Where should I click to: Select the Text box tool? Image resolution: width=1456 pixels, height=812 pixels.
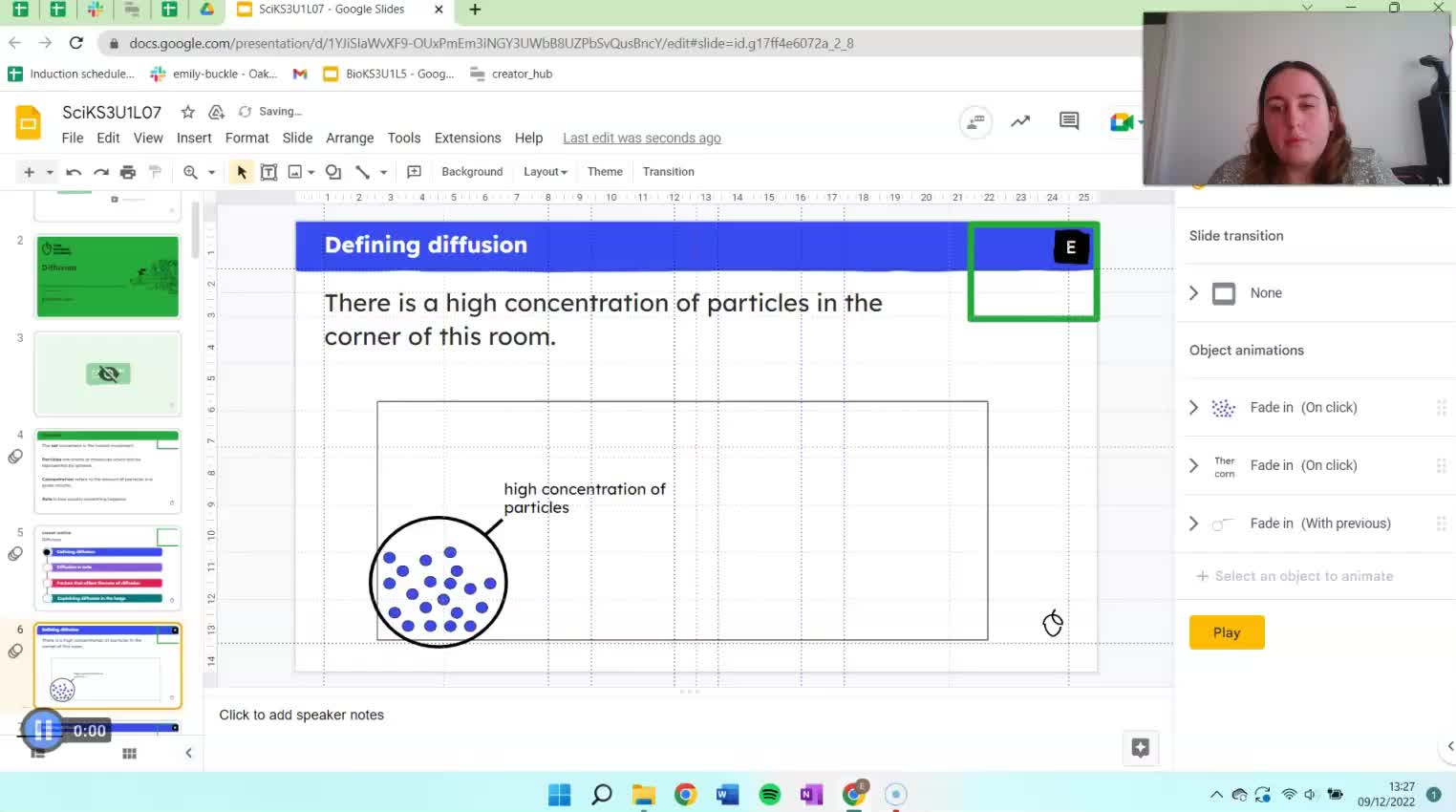click(268, 172)
